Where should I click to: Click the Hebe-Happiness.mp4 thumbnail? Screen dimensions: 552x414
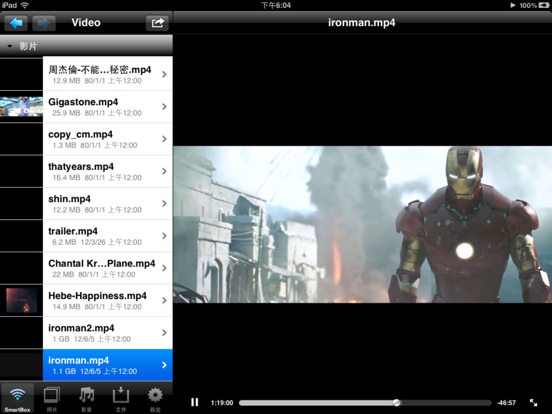pos(21,301)
